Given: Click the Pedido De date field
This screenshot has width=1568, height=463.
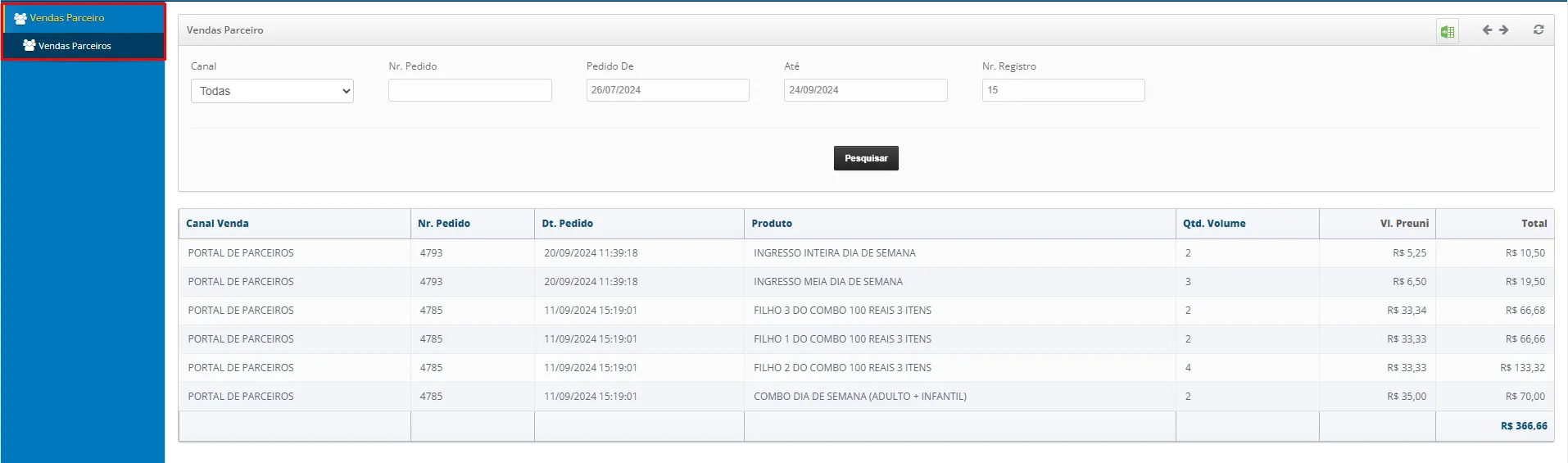Looking at the screenshot, I should click(x=667, y=90).
